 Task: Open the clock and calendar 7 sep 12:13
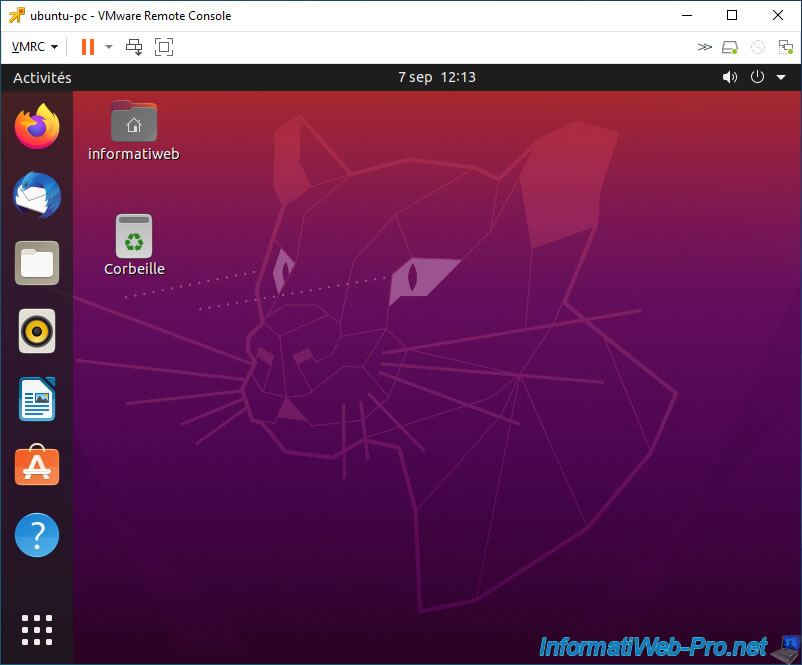pos(437,77)
